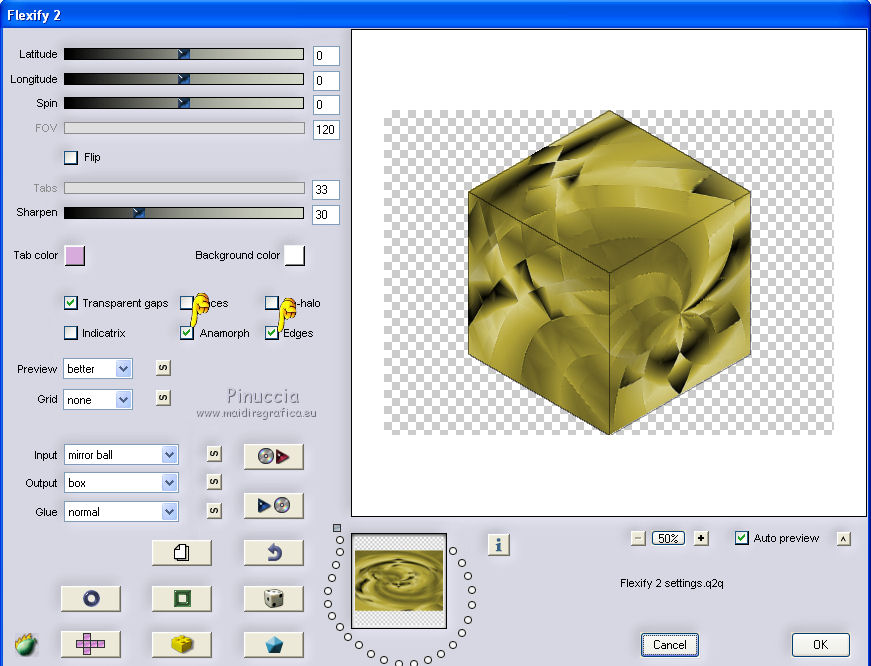This screenshot has width=871, height=666.
Task: Zoom in with the plus button
Action: (702, 538)
